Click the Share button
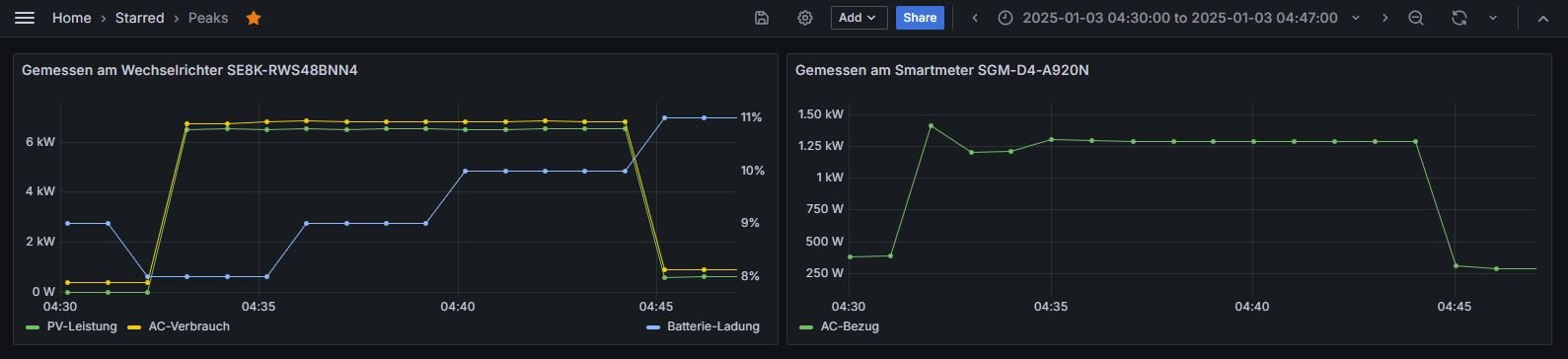The image size is (1568, 359). [x=920, y=18]
